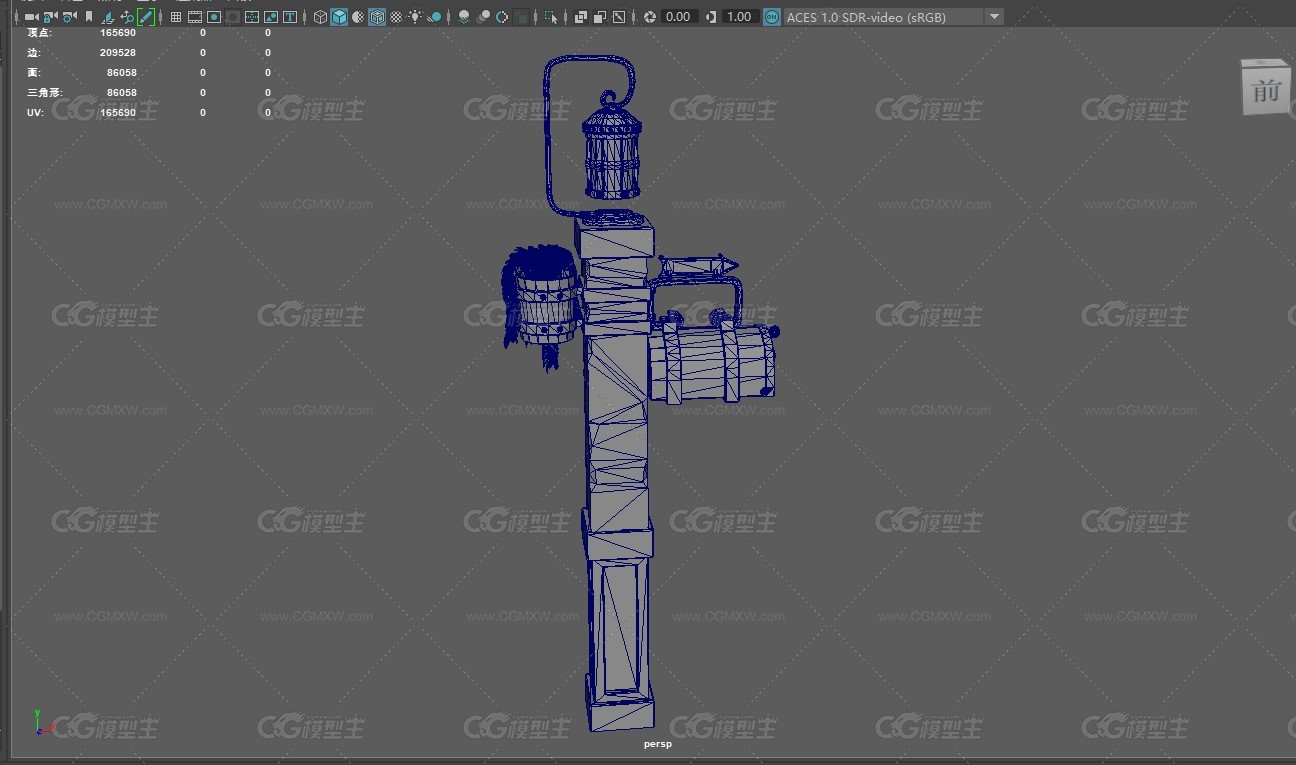Toggle Multisample Anti-aliasing icon

tap(502, 17)
